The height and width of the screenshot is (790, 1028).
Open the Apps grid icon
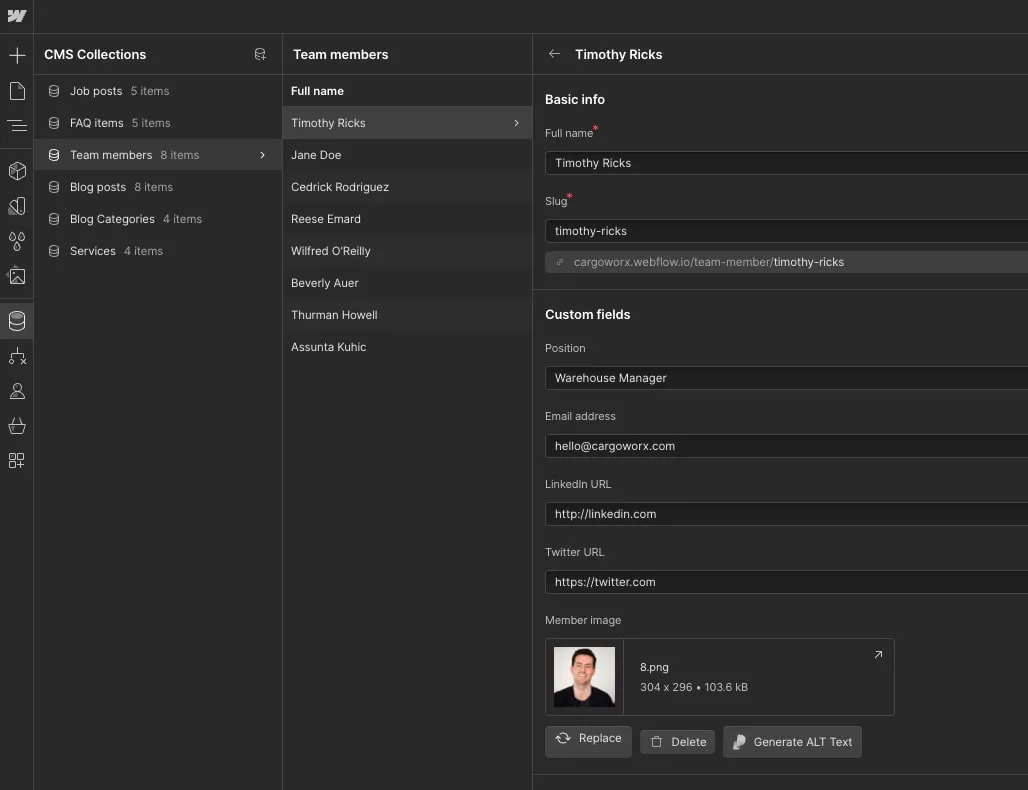pyautogui.click(x=16, y=460)
